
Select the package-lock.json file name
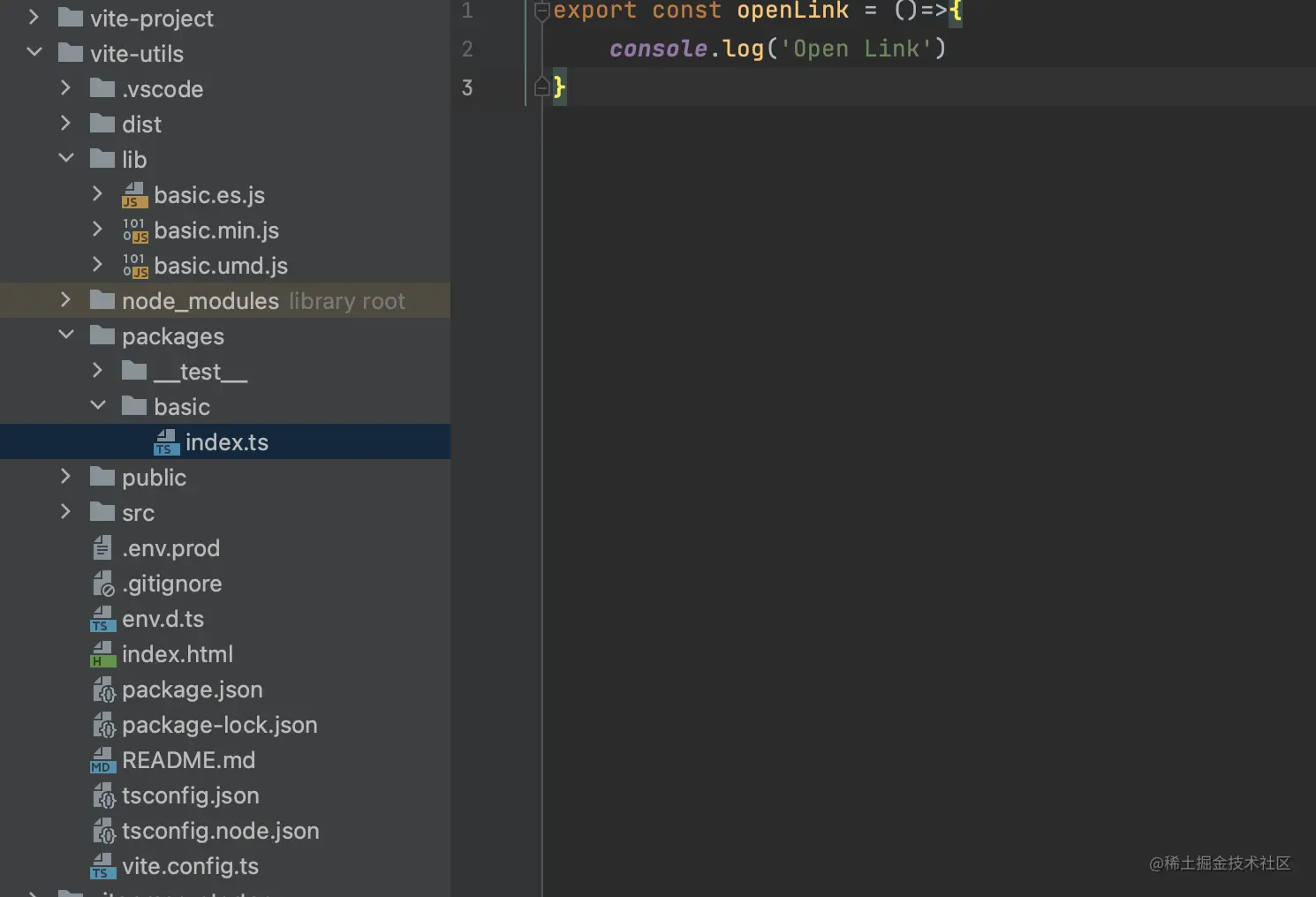click(x=220, y=725)
